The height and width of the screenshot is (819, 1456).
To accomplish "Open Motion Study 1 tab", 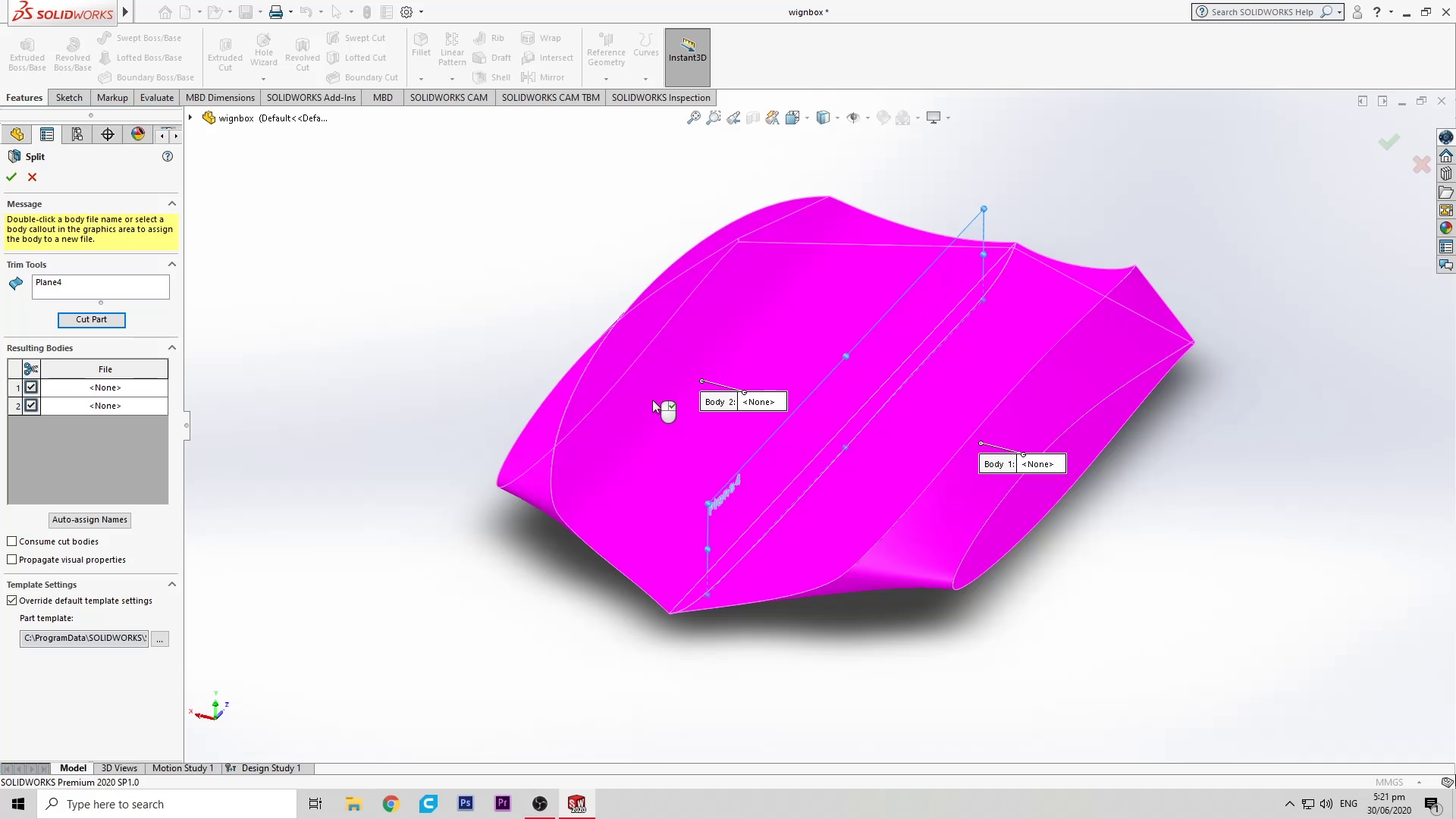I will click(x=183, y=768).
